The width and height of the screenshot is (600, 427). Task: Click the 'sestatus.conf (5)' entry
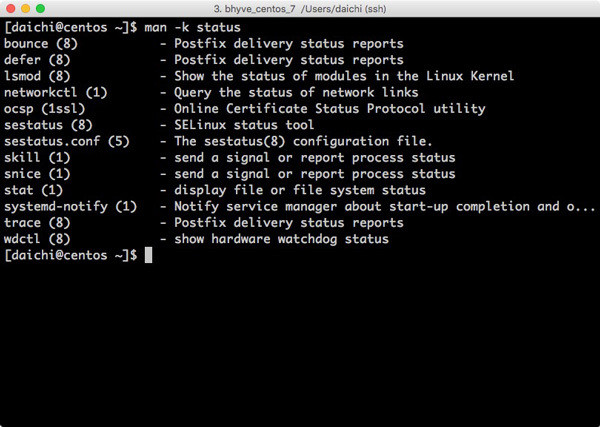click(x=66, y=141)
